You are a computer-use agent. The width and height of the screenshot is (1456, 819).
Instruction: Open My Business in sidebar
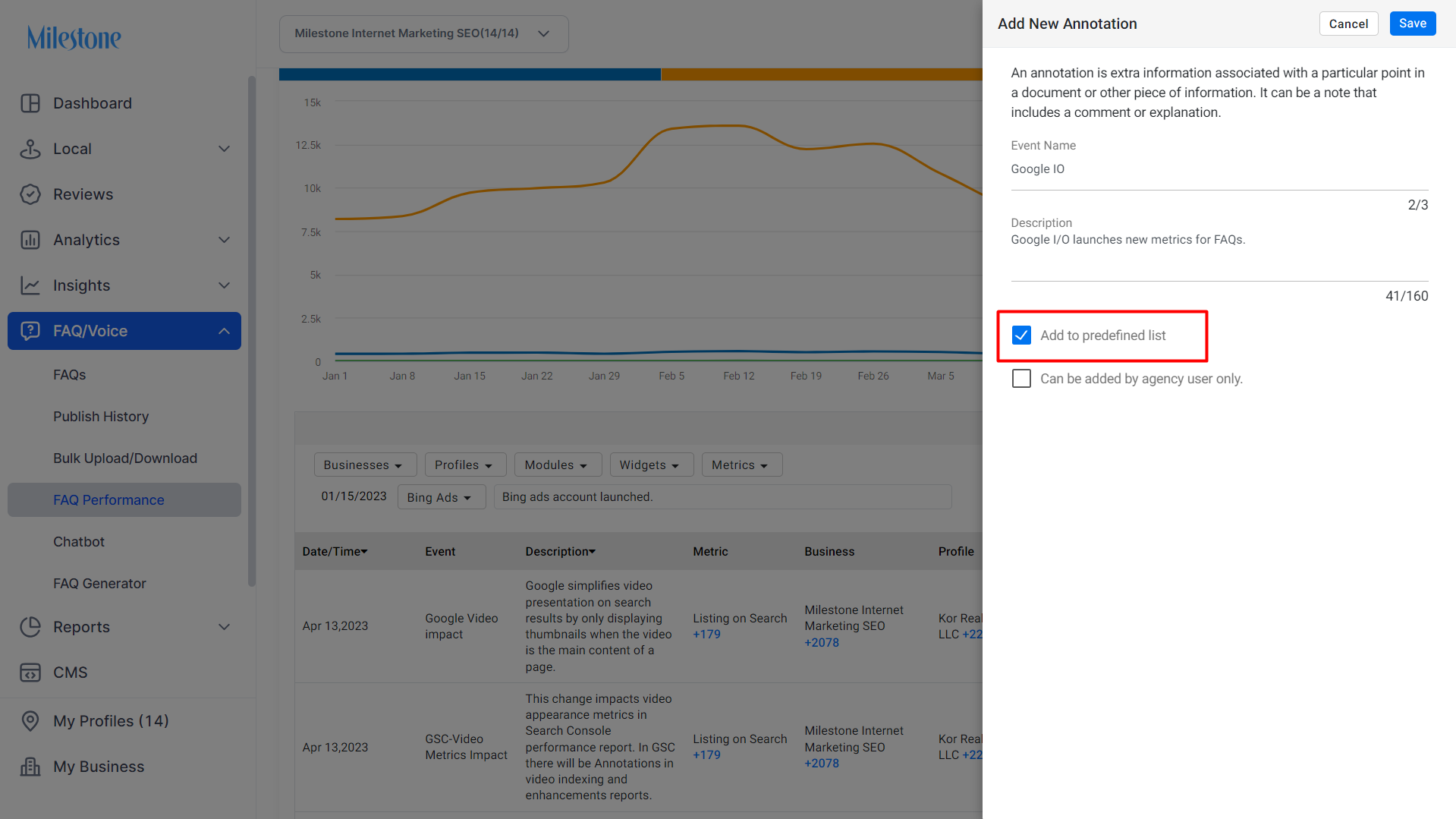[x=99, y=767]
